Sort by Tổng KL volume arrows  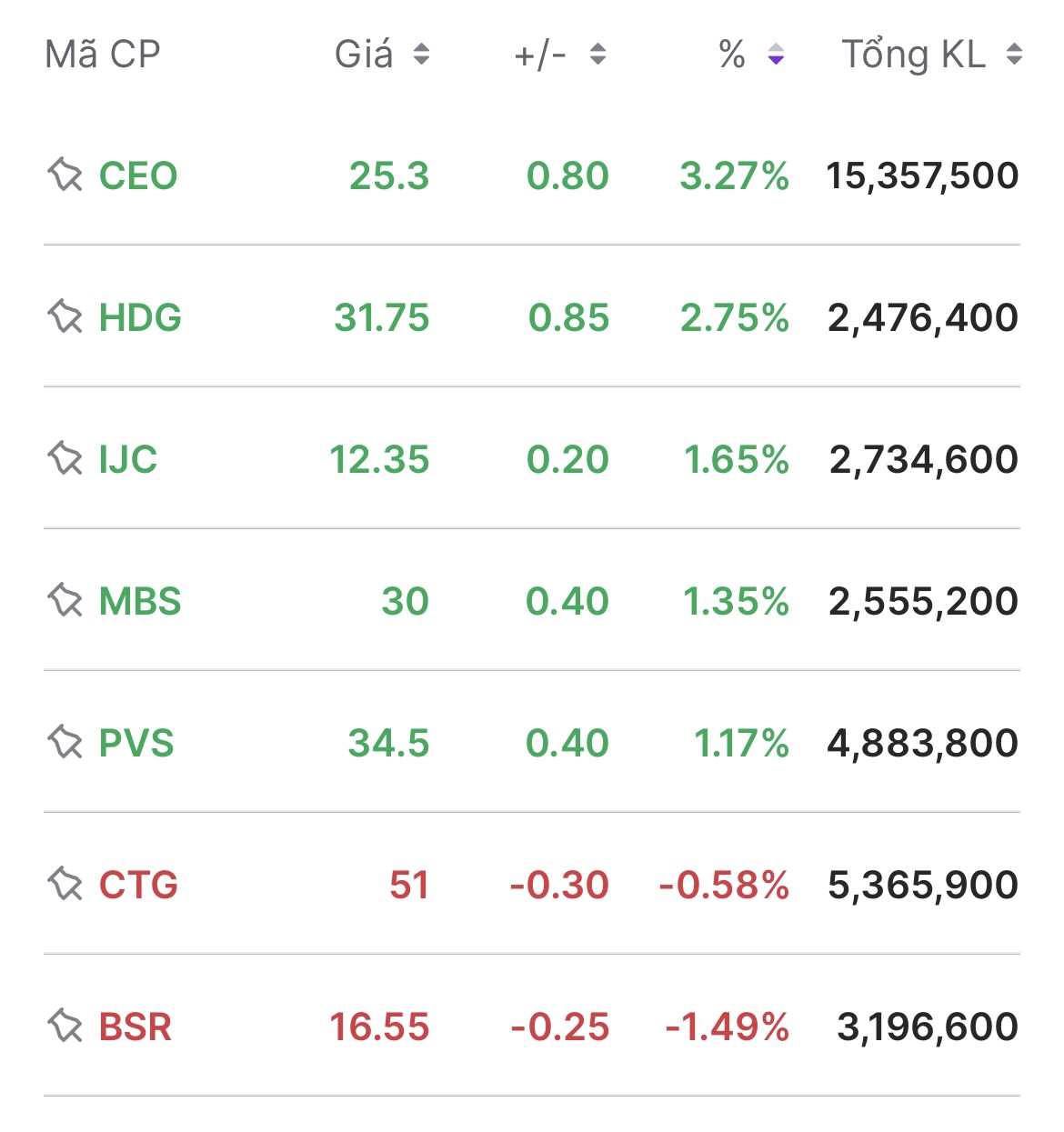(x=1014, y=55)
